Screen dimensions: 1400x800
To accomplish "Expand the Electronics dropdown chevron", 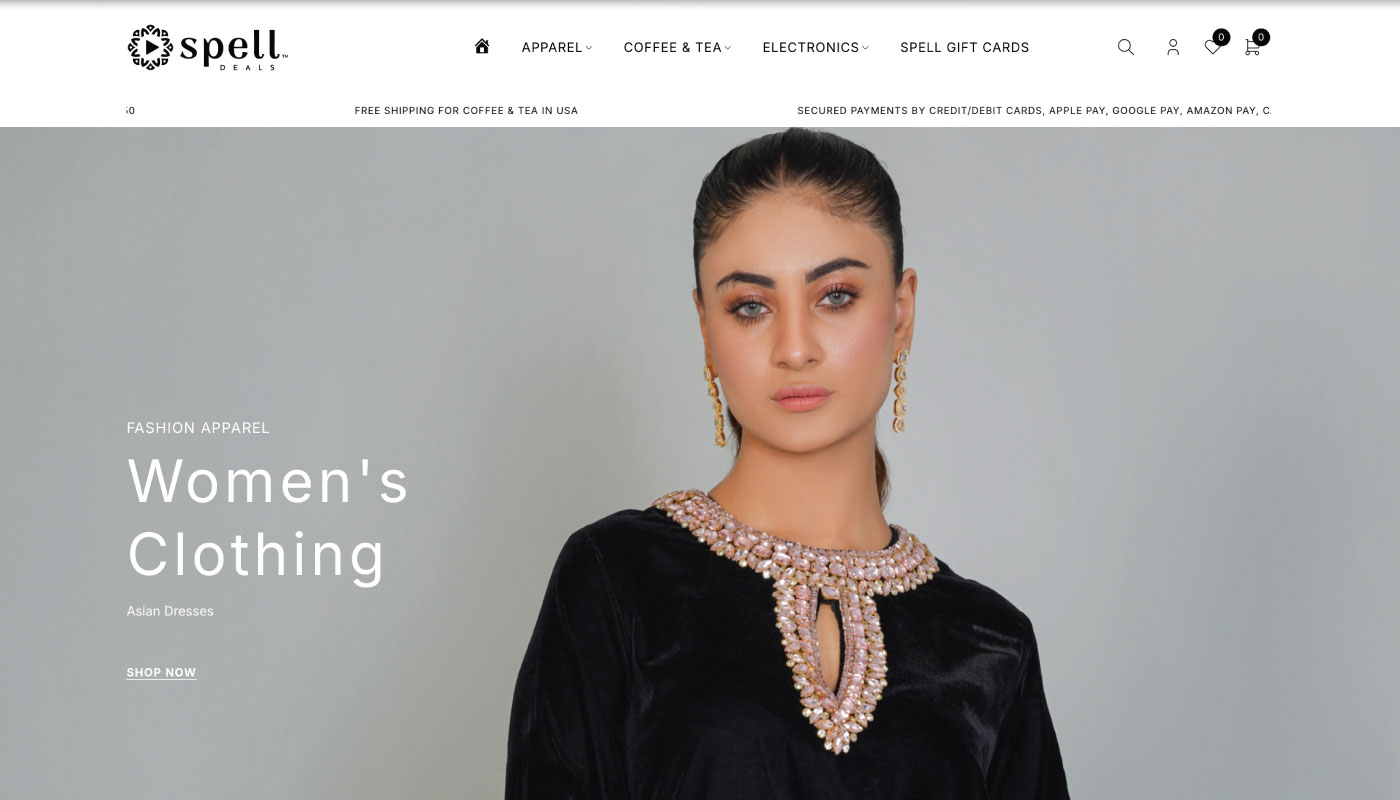I will [x=865, y=47].
